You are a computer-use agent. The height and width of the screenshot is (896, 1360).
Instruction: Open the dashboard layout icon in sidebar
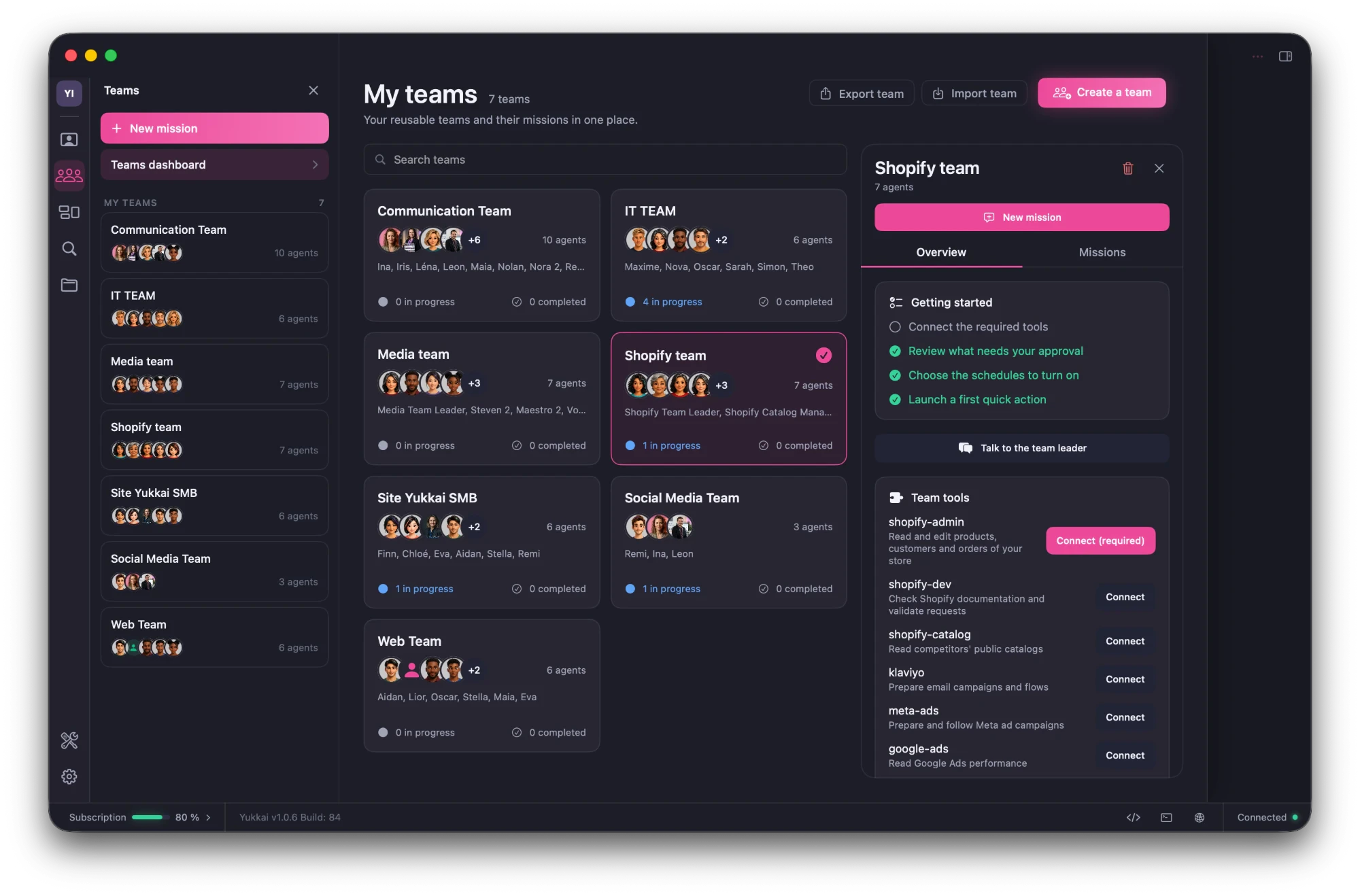coord(69,212)
